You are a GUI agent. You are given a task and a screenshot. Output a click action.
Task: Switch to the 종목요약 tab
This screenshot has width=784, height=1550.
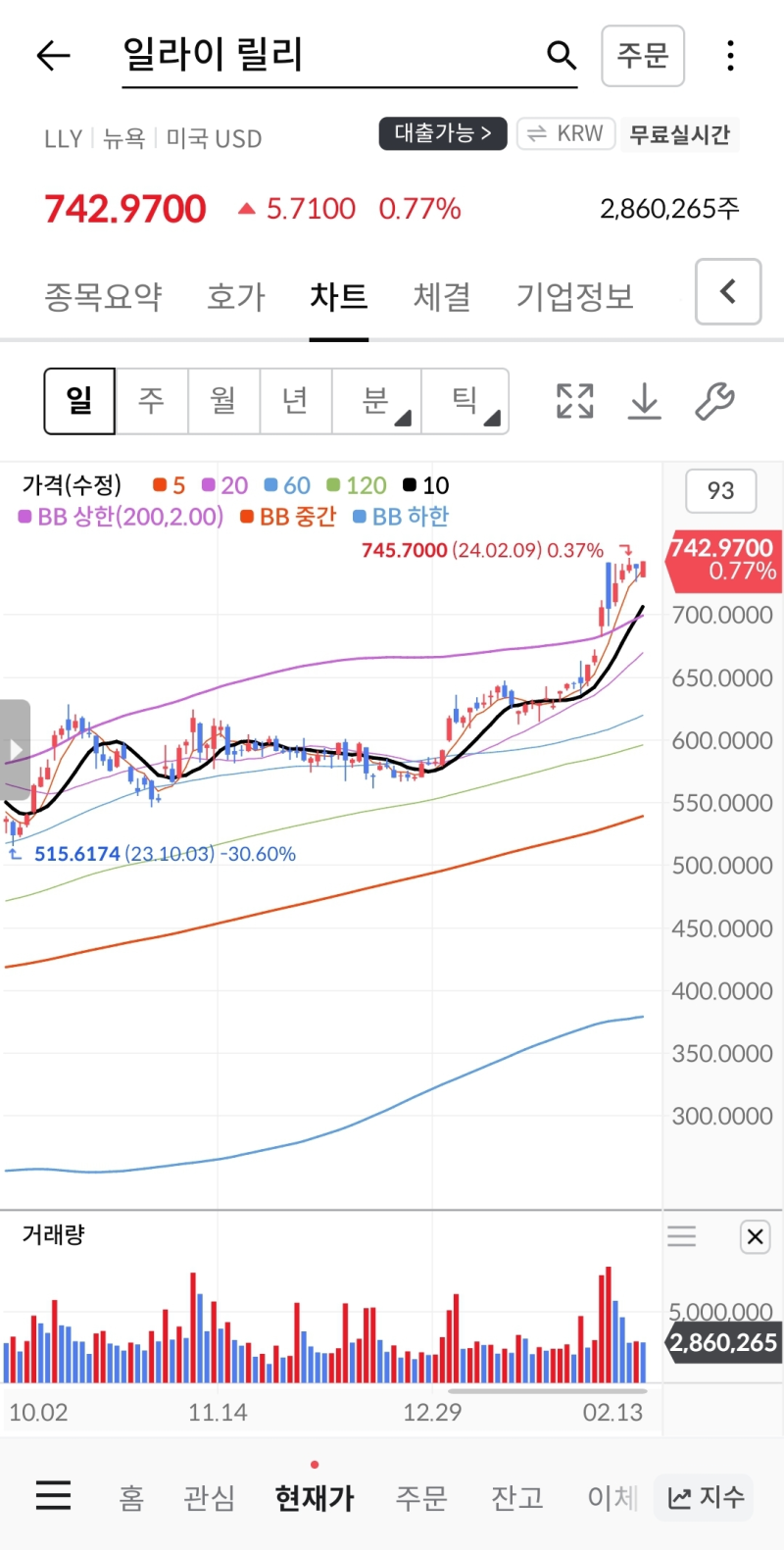103,296
